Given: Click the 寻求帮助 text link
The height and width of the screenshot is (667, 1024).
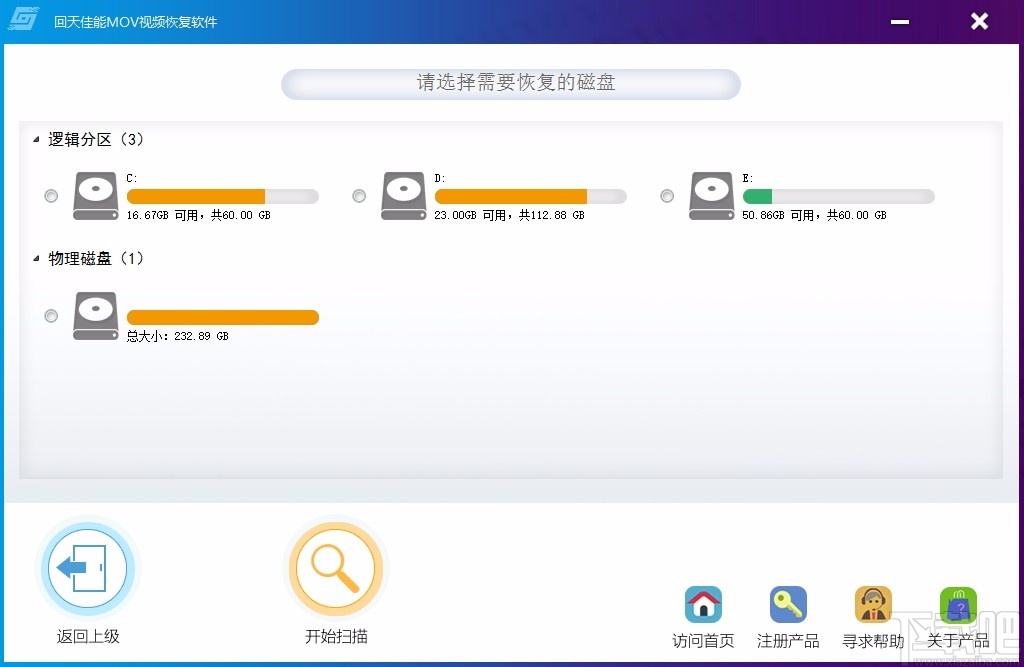Looking at the screenshot, I should [x=872, y=638].
